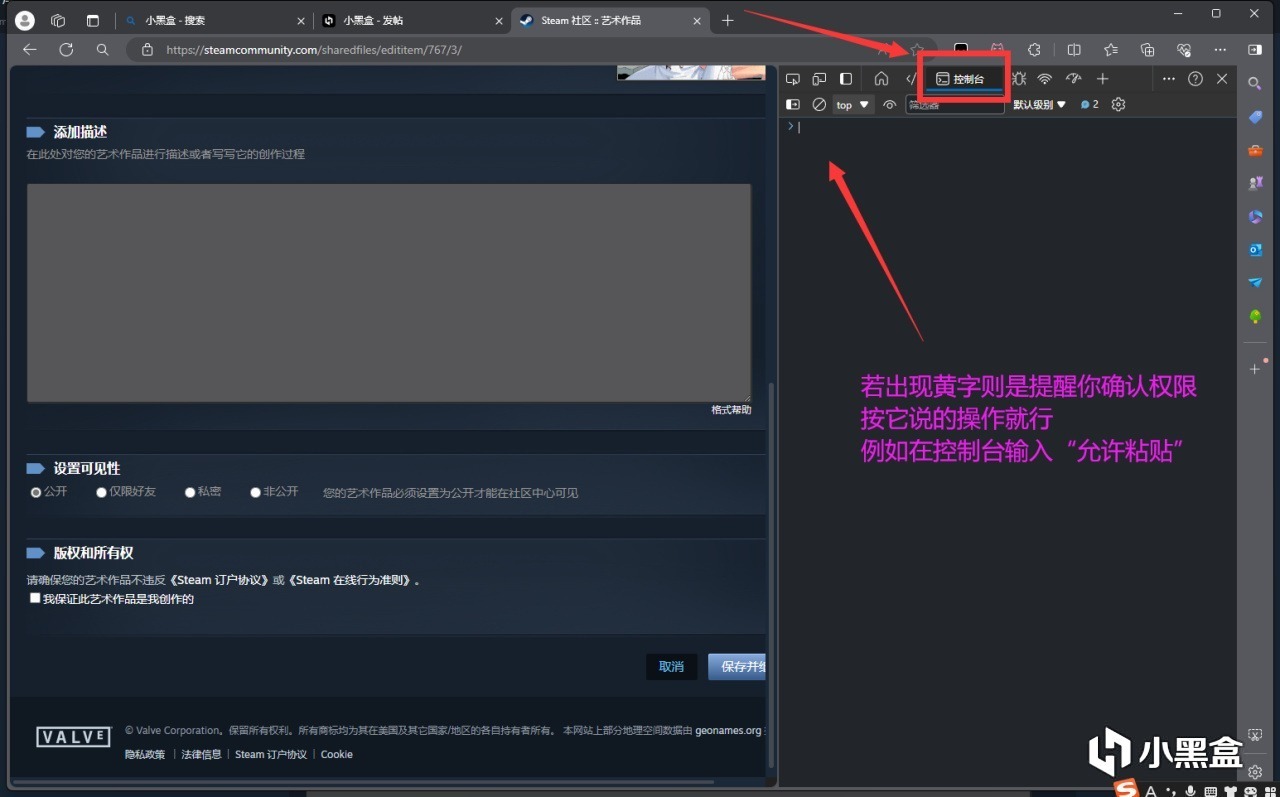Close the 小黑盒 - 发帖 tab

tap(499, 21)
